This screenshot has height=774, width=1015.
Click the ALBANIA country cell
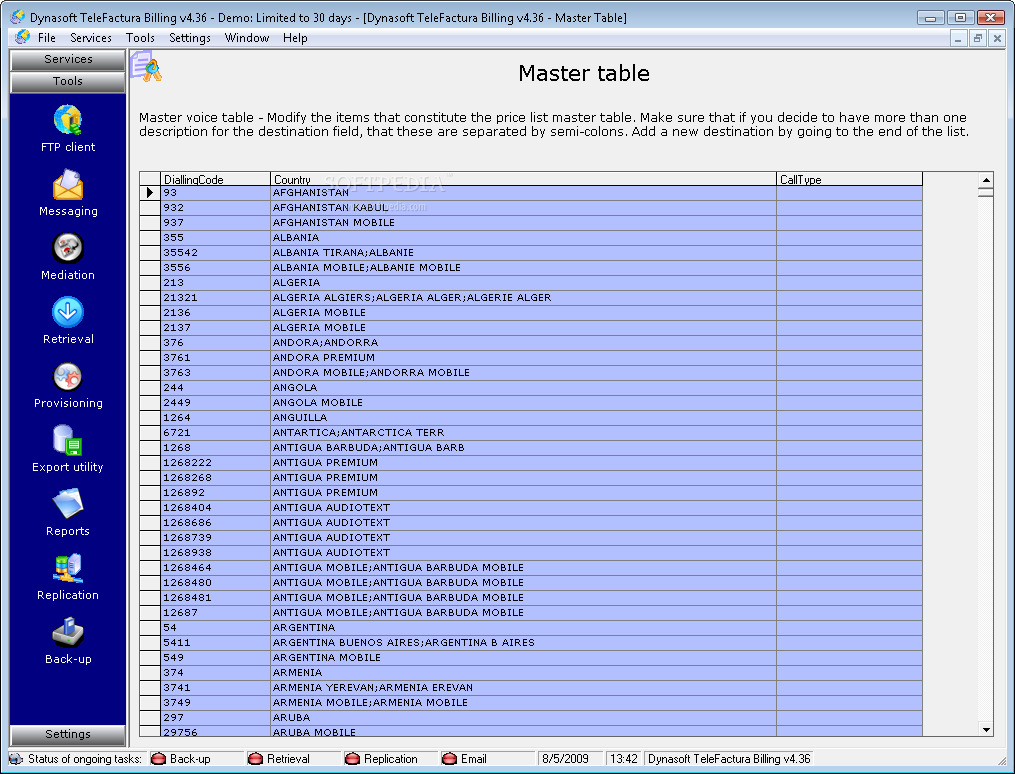523,238
